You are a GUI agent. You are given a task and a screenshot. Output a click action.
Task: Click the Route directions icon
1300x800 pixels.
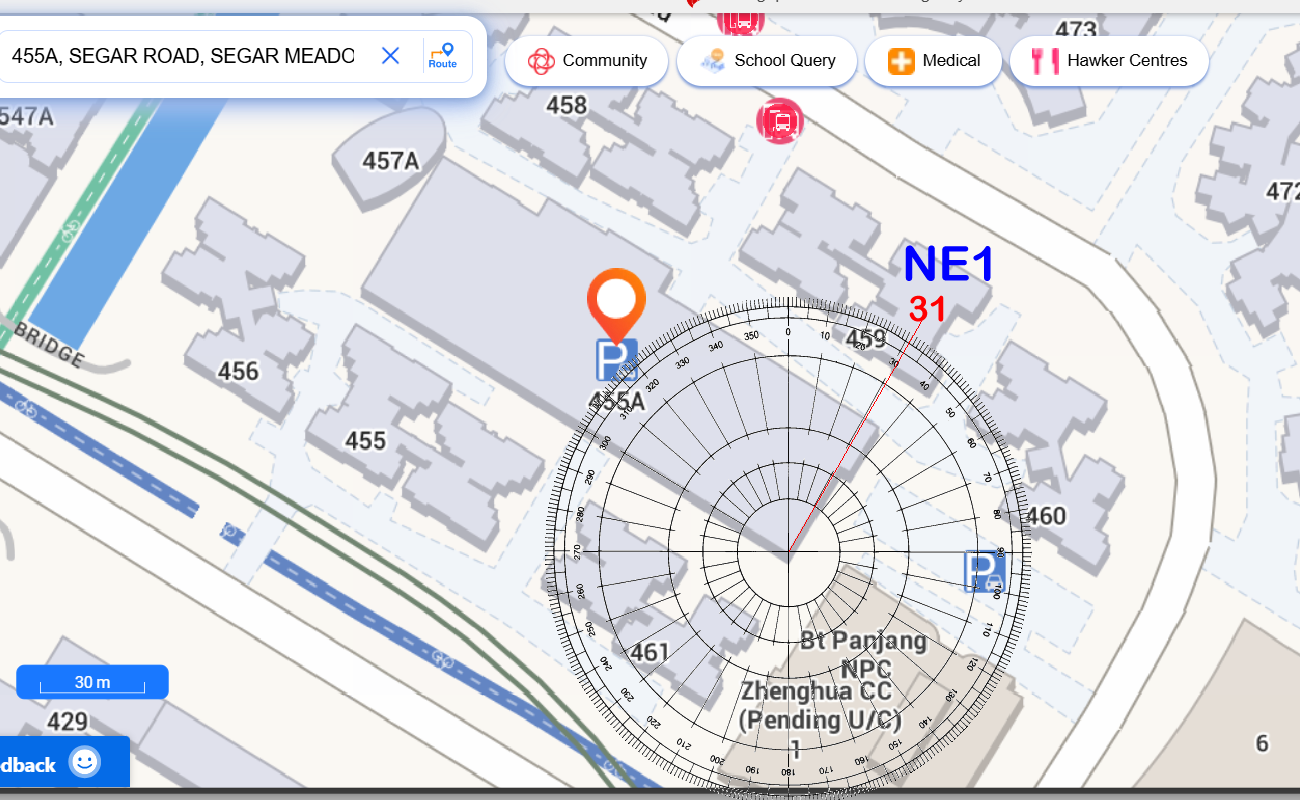(442, 55)
